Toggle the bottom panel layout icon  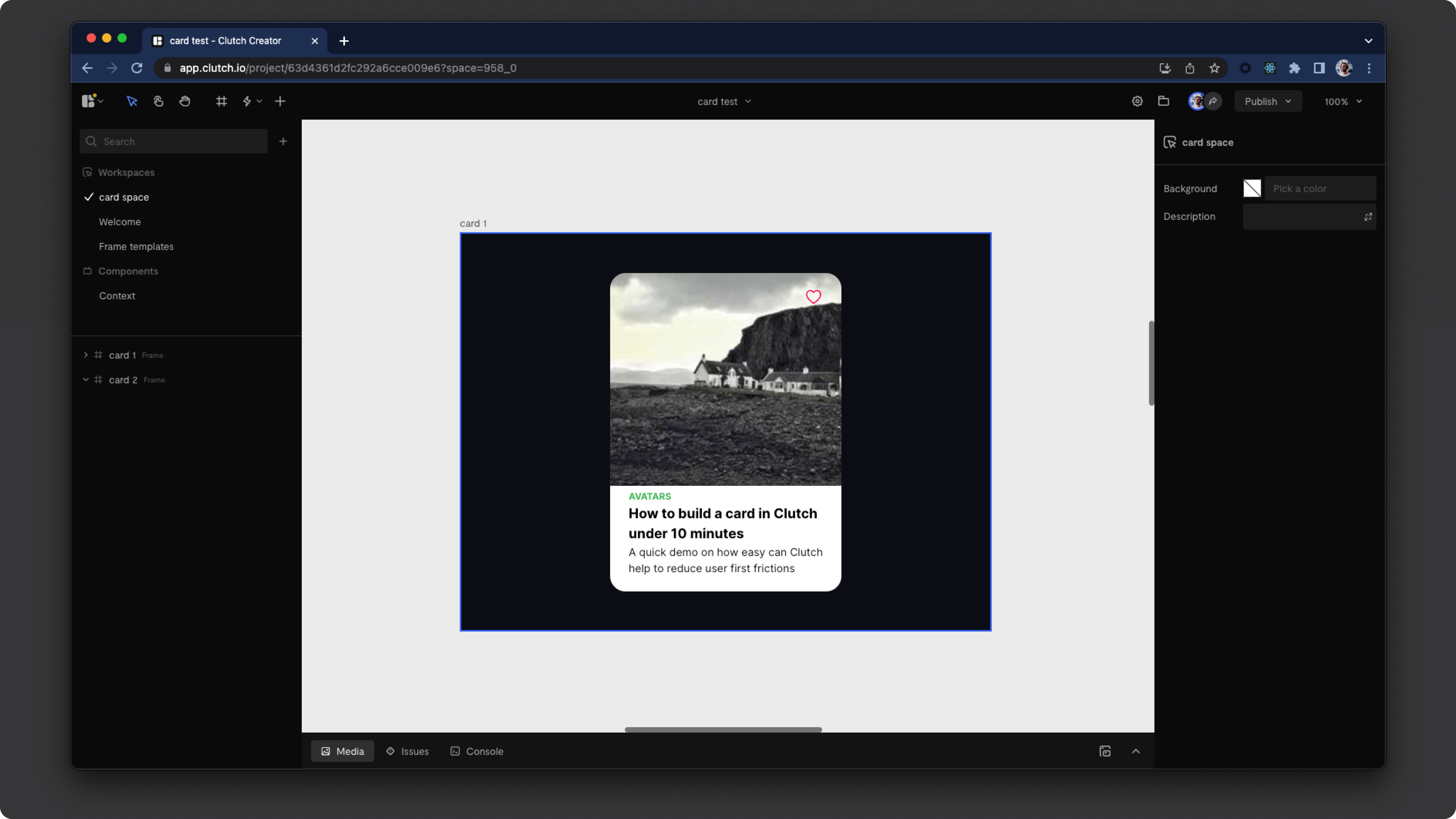click(x=1105, y=751)
